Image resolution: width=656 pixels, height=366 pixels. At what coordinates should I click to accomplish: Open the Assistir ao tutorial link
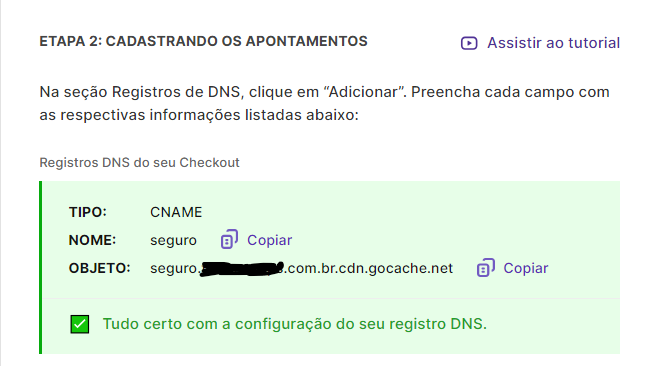(x=553, y=43)
